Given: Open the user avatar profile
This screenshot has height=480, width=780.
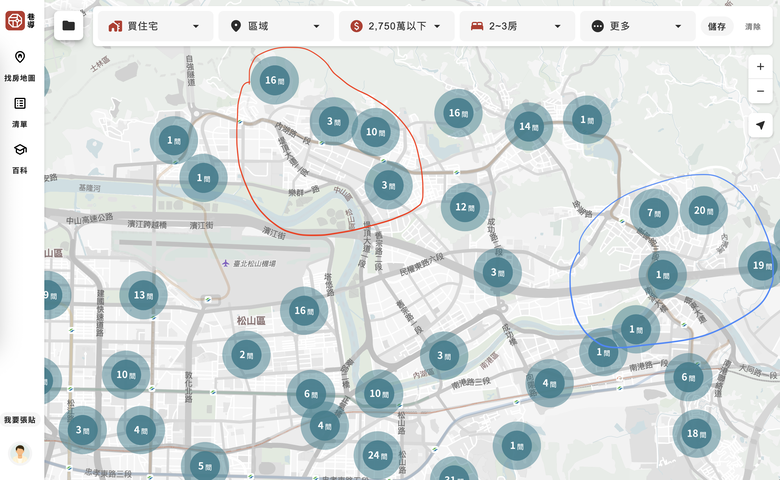Looking at the screenshot, I should [20, 453].
